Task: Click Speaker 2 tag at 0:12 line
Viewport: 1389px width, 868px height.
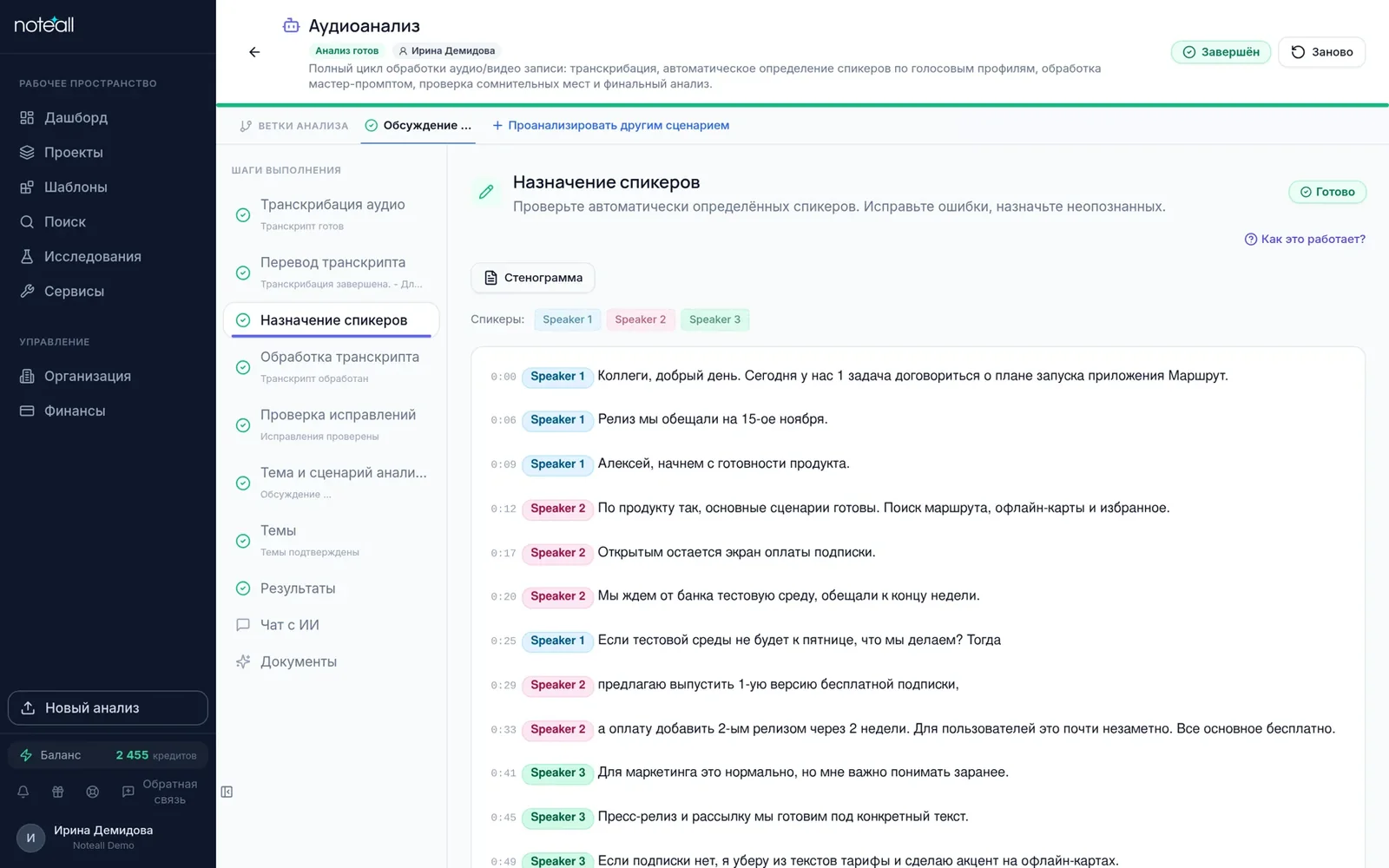Action: tap(557, 509)
